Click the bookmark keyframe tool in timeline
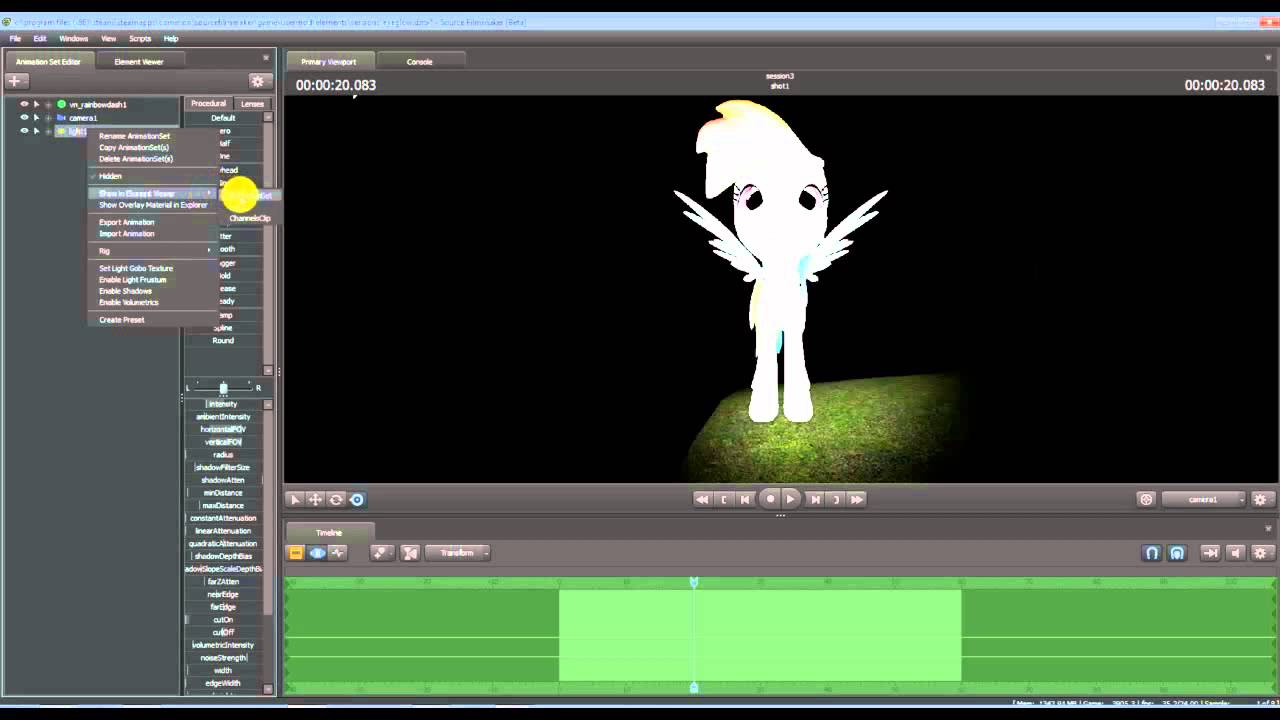Image resolution: width=1280 pixels, height=720 pixels. (x=381, y=552)
